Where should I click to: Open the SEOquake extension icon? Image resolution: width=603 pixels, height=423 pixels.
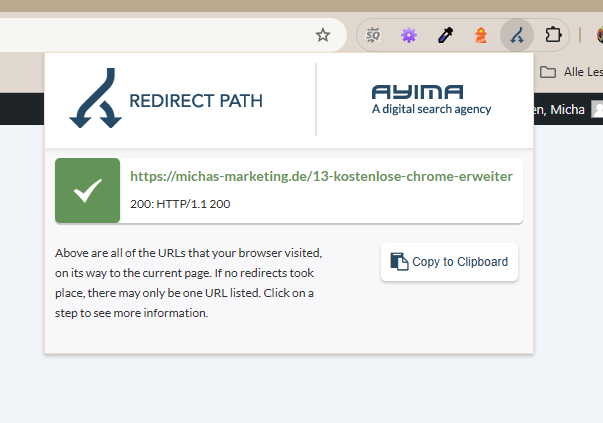373,35
